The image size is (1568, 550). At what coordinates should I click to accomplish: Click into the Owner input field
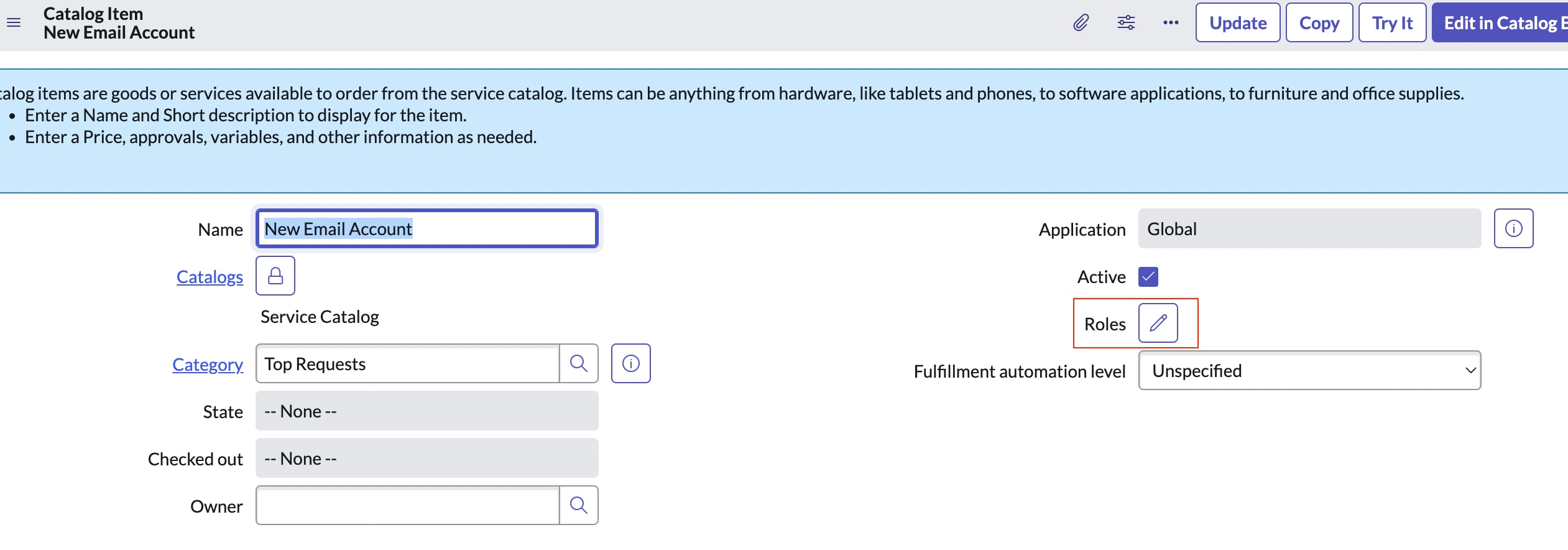408,505
